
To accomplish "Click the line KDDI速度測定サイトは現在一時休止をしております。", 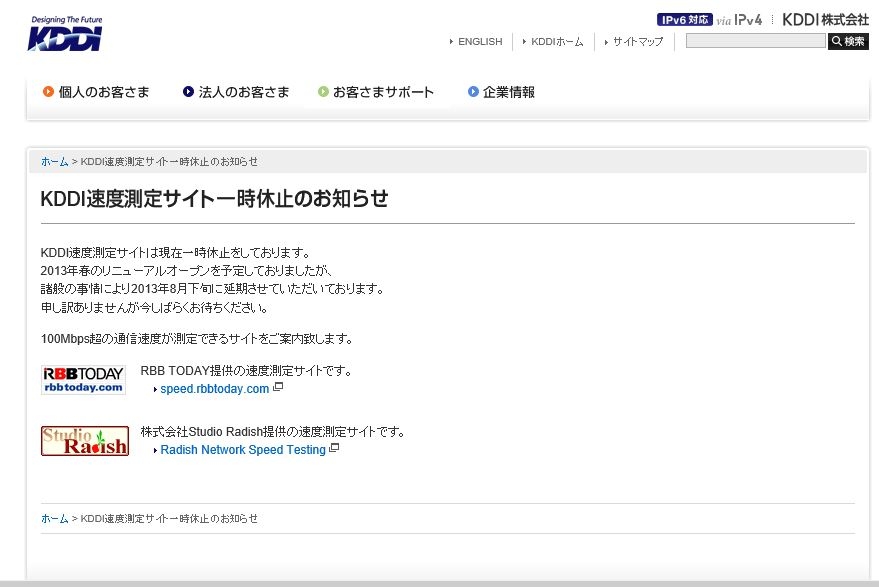I will 175,253.
